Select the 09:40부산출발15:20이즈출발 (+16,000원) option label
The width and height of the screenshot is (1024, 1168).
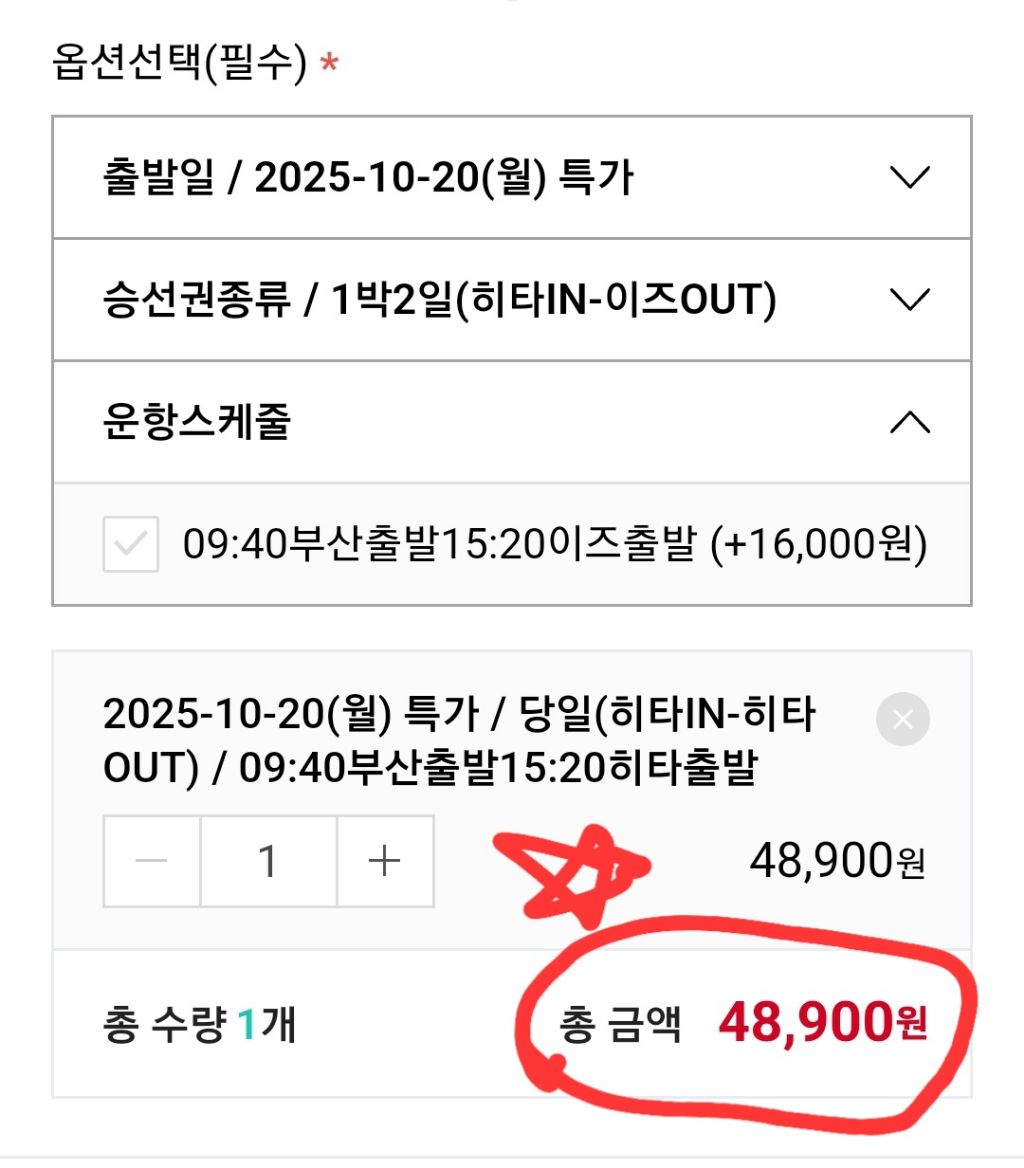555,545
